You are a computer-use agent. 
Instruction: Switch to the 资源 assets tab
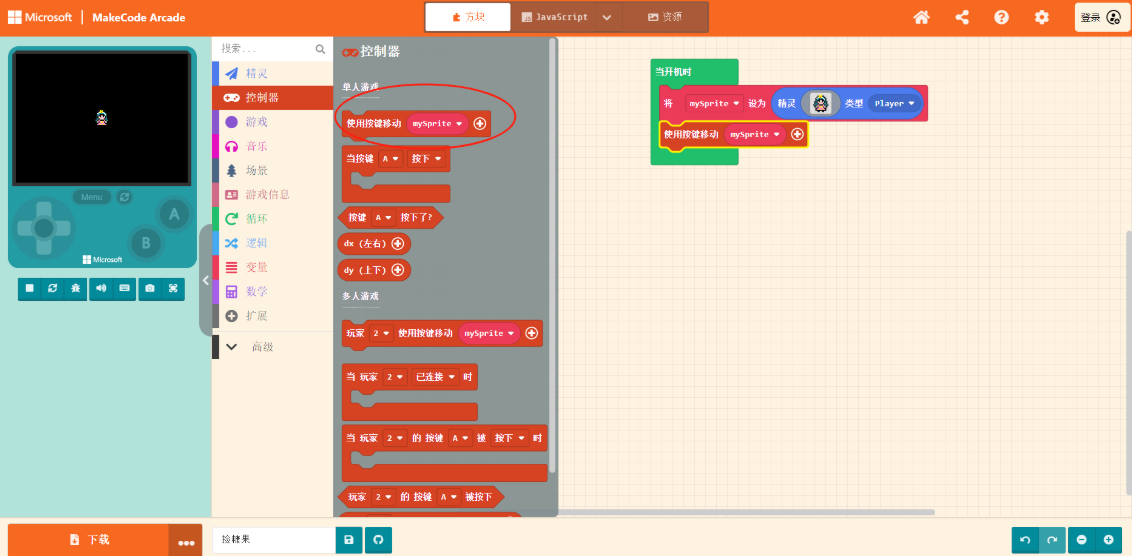665,17
